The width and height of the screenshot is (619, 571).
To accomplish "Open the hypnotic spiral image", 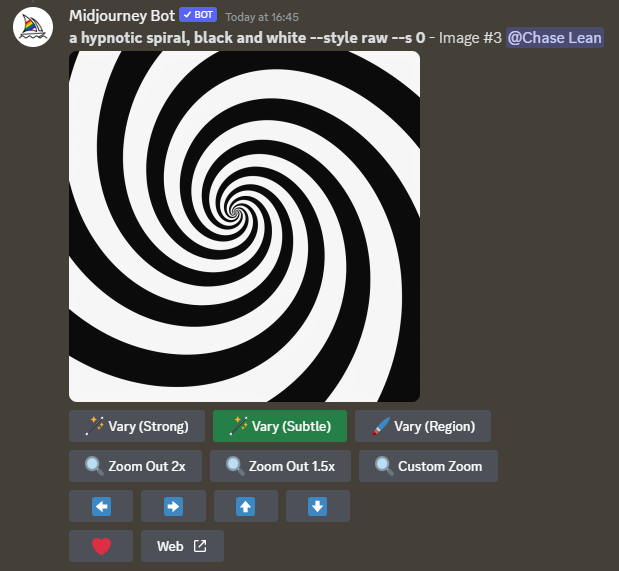I will [x=244, y=226].
